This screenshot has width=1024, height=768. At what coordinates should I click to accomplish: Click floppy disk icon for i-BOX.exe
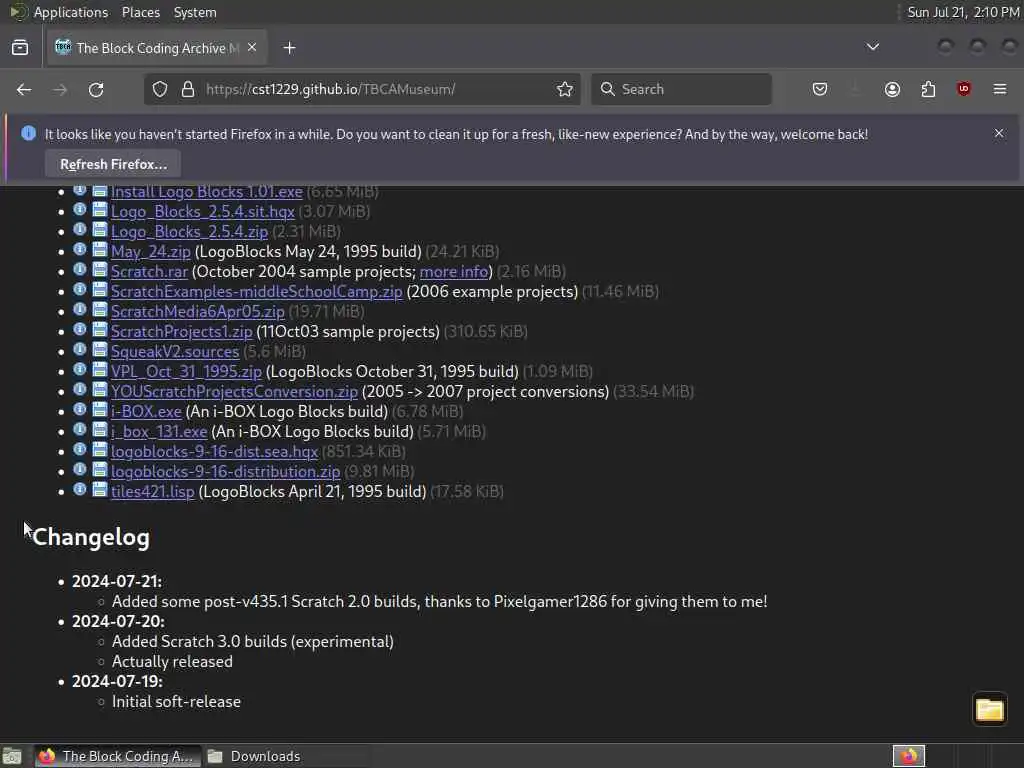(99, 409)
